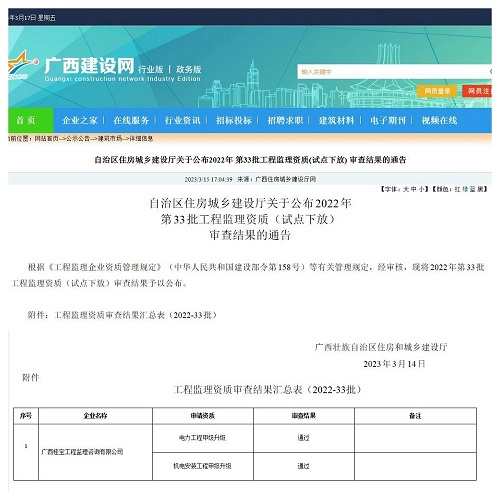Click the red 网员注册 button
The height and width of the screenshot is (500, 500).
pyautogui.click(x=477, y=91)
